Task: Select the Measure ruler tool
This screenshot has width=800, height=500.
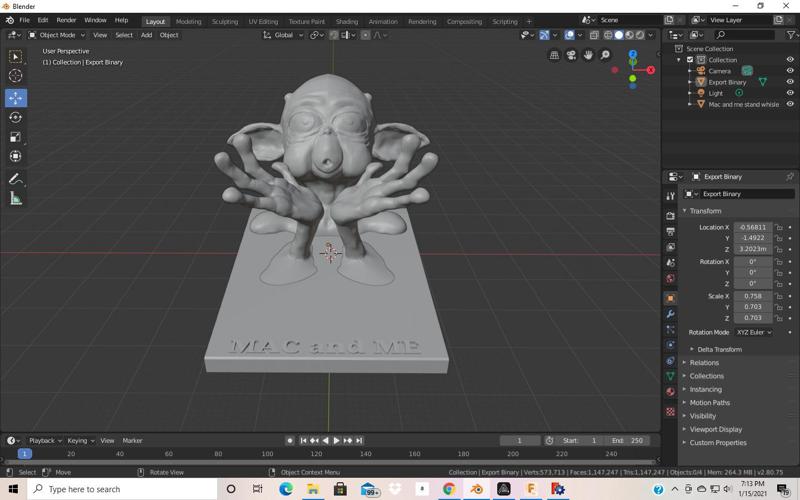Action: [x=15, y=199]
